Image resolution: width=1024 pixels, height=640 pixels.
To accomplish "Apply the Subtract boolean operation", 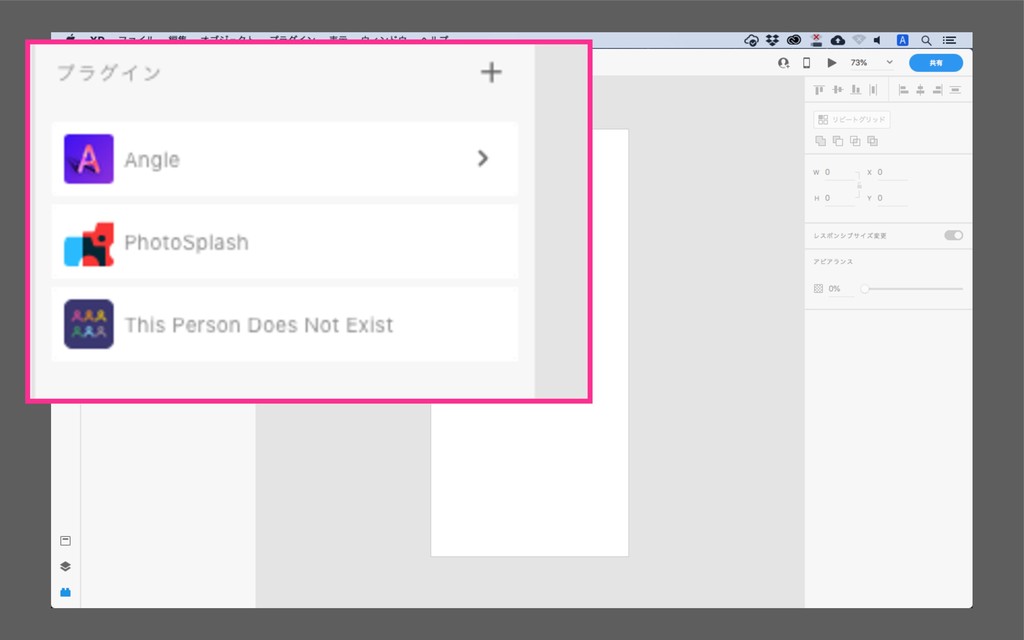I will 838,141.
